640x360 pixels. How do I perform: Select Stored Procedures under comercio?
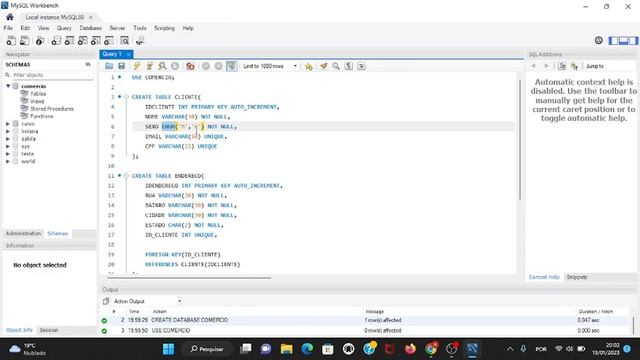[52, 109]
